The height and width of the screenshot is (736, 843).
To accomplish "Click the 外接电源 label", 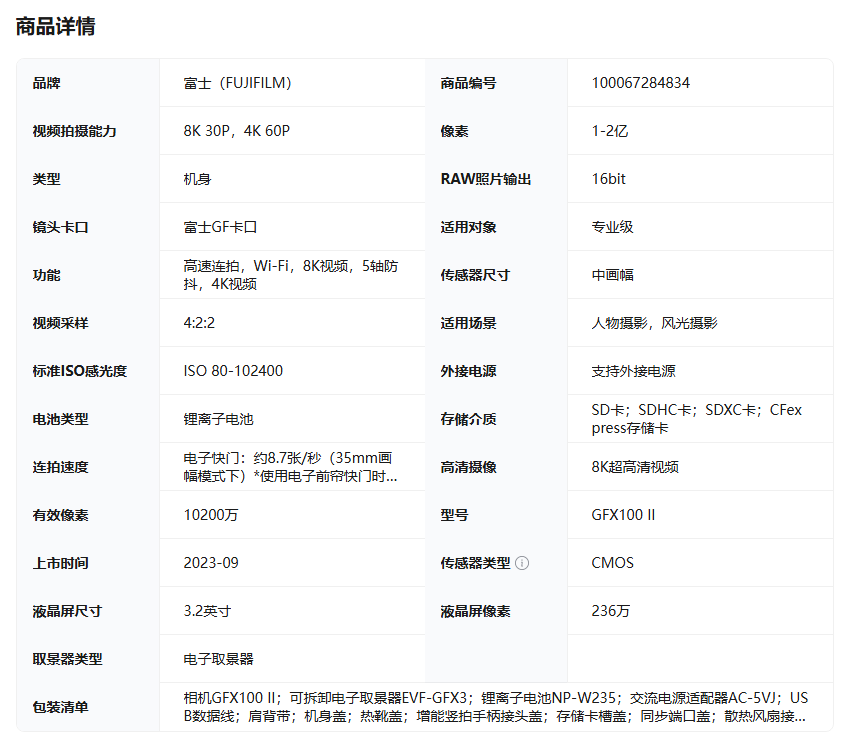I will click(x=468, y=371).
